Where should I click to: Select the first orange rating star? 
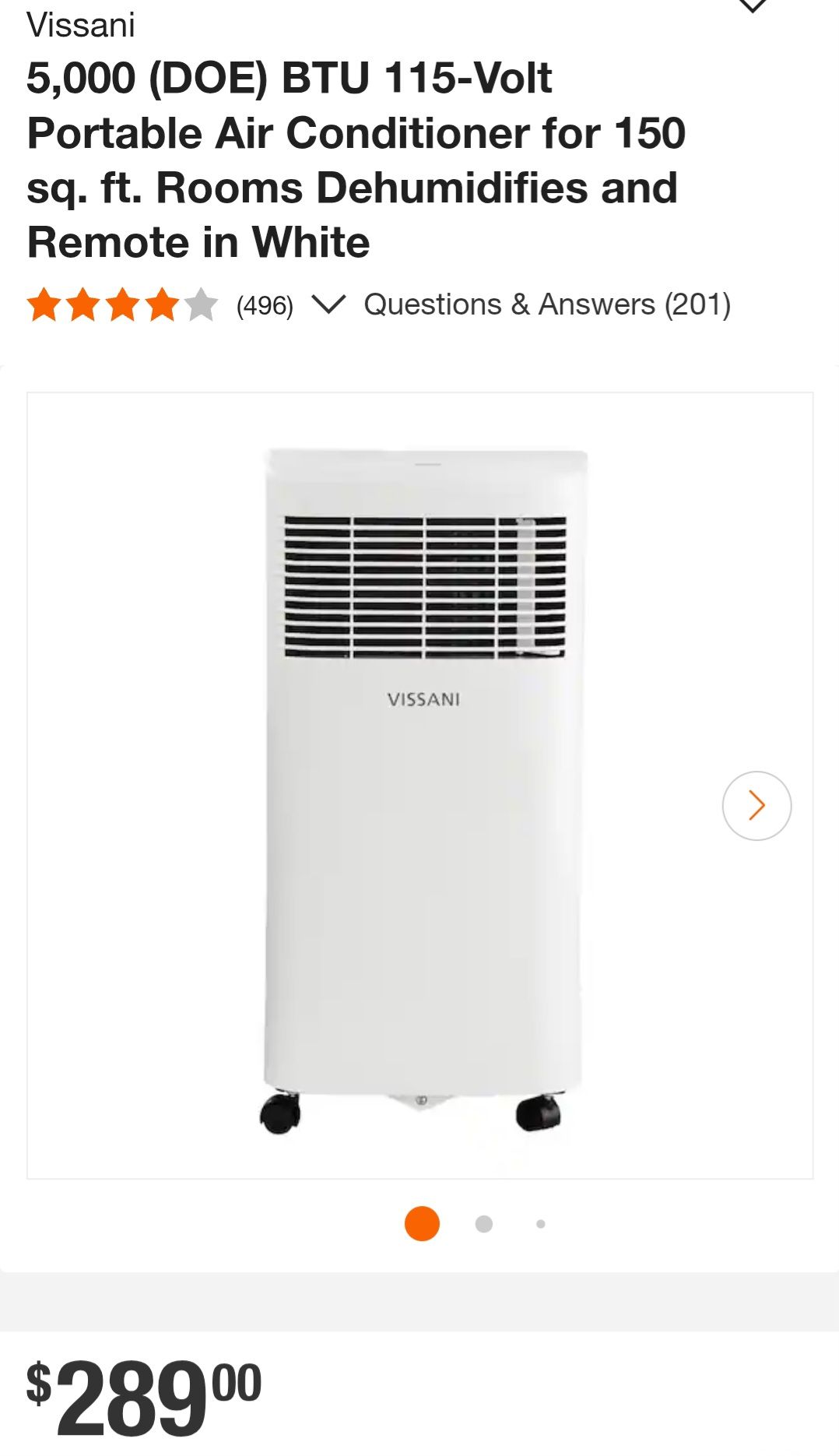click(44, 304)
